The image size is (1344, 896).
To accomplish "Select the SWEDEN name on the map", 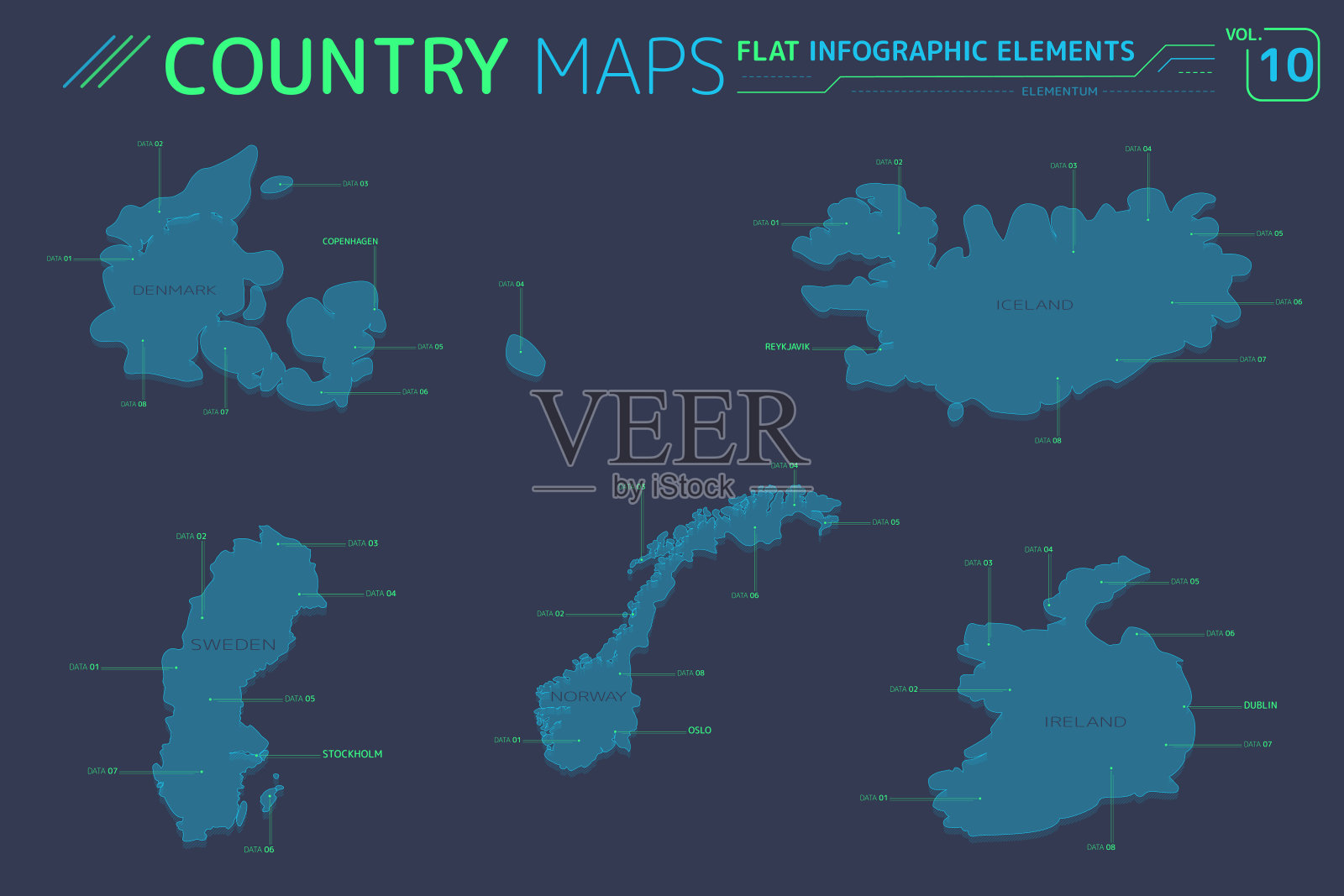I will pos(233,644).
